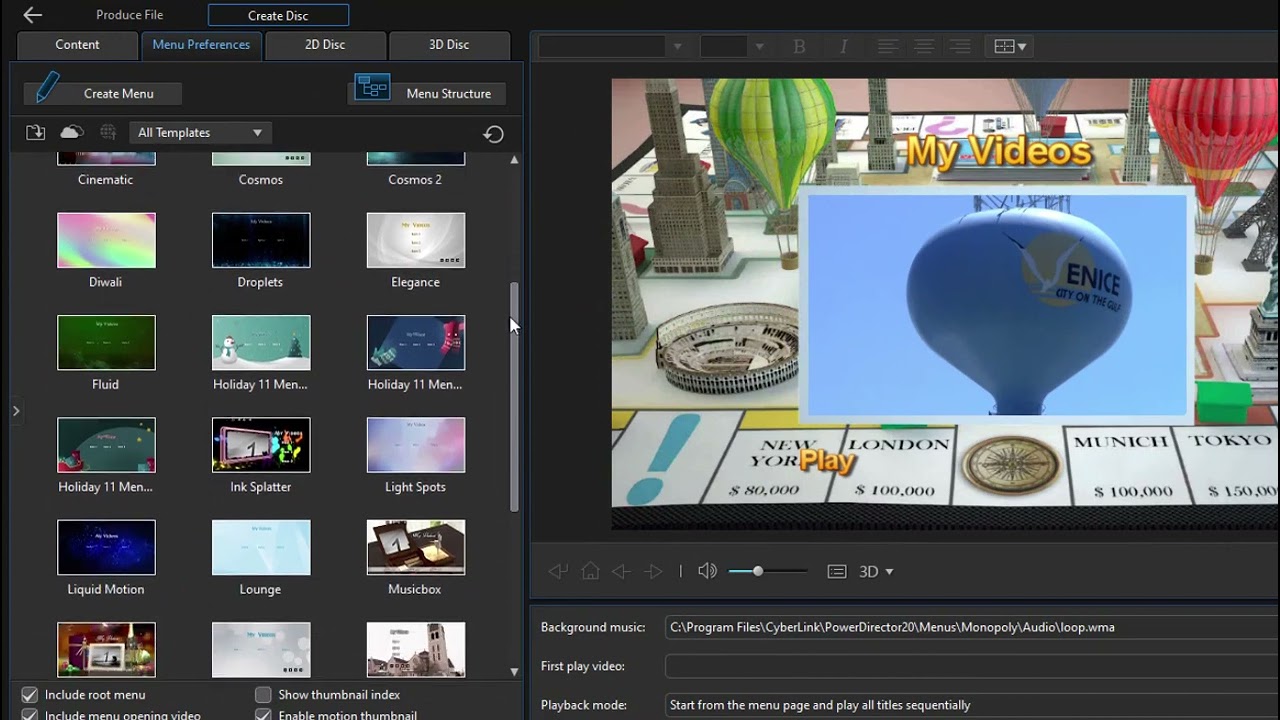Open the Playback mode dropdown
The height and width of the screenshot is (720, 1280).
972,705
